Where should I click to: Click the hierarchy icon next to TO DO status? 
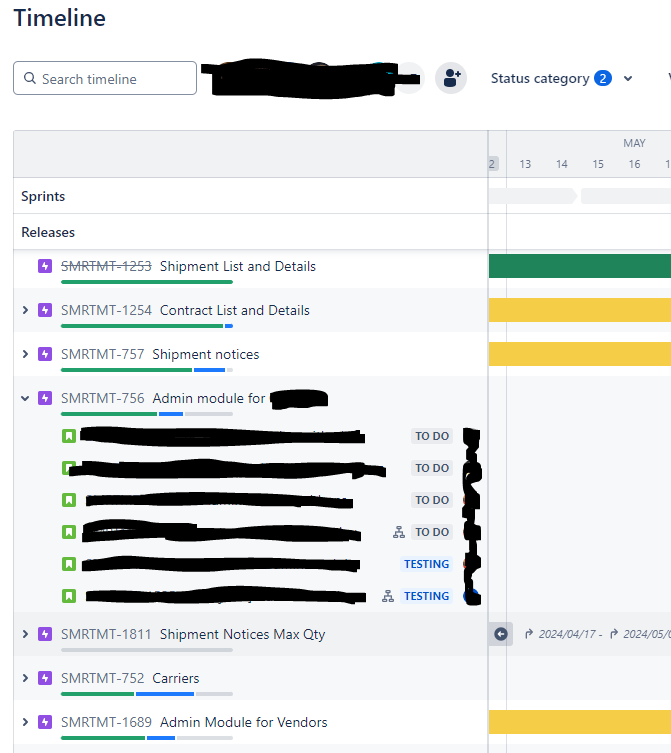pos(399,532)
